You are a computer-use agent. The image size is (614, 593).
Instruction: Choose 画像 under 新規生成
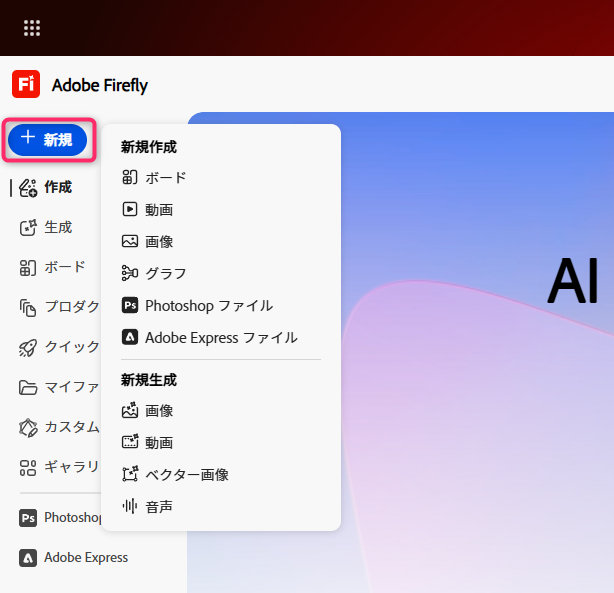159,411
